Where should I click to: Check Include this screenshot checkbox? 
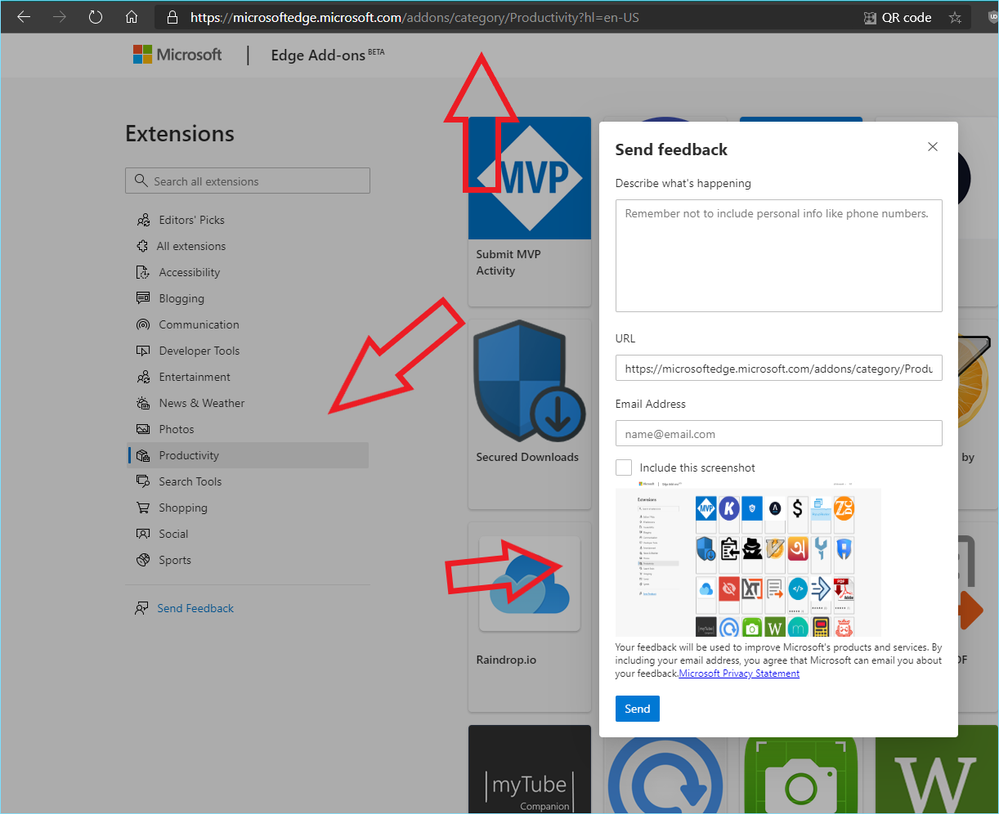(624, 468)
